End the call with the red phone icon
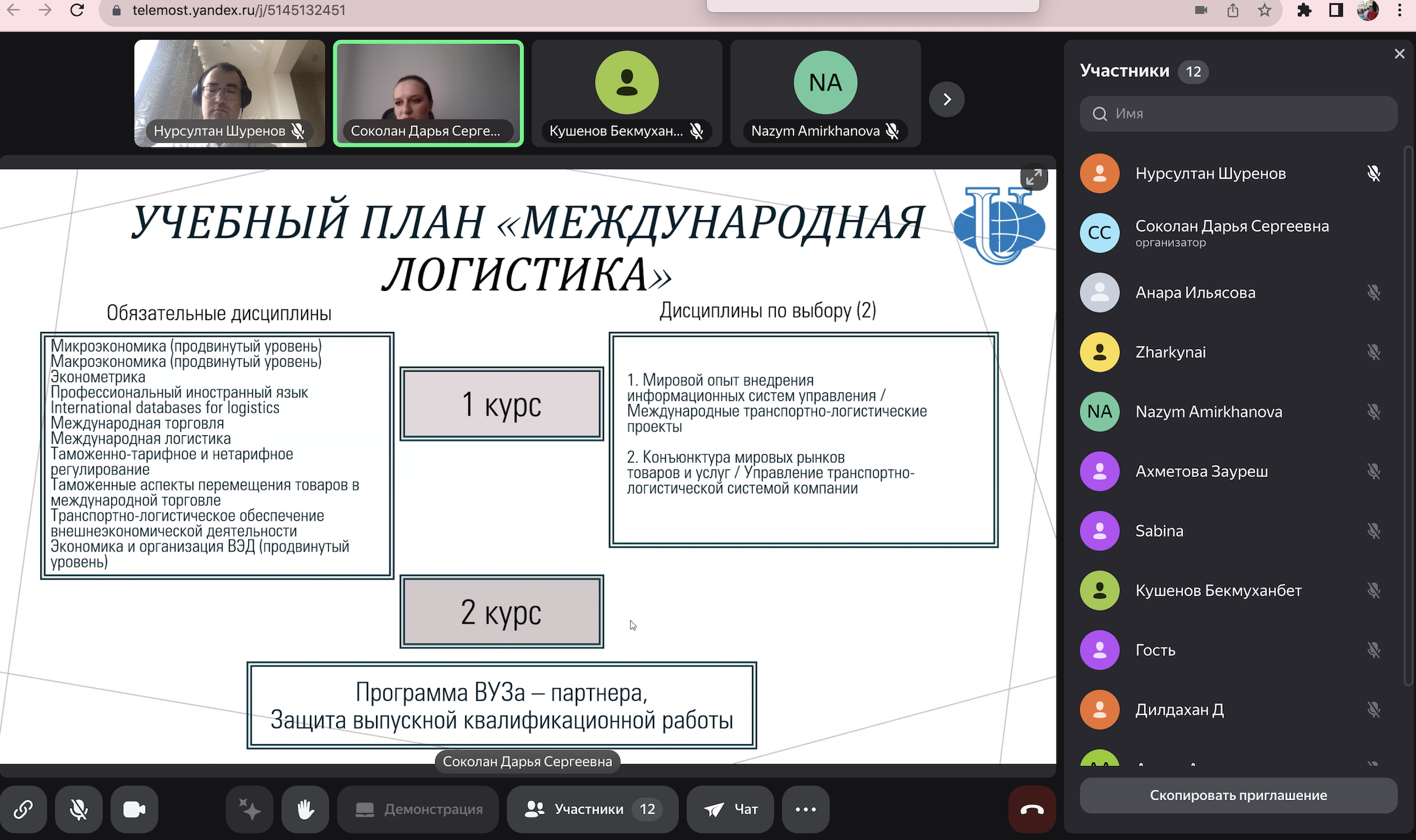Viewport: 1416px width, 840px height. click(x=1032, y=810)
